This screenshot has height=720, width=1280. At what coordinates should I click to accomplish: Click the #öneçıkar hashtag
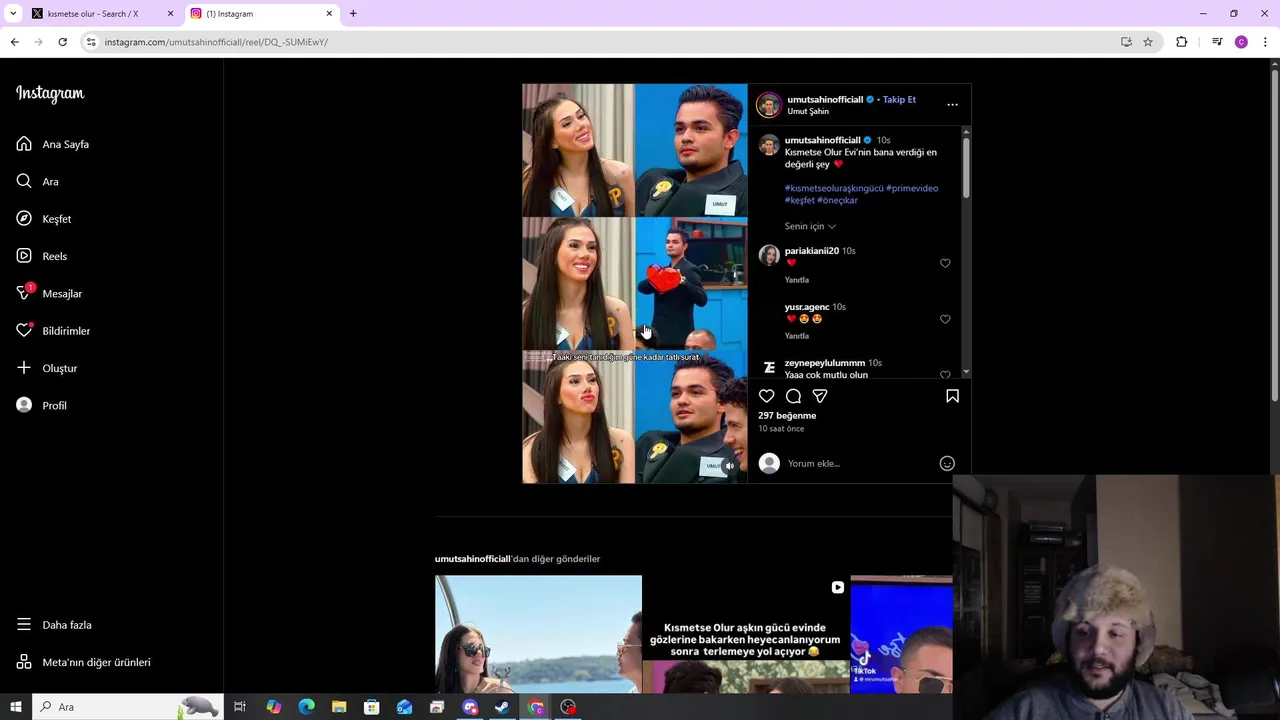(x=838, y=200)
